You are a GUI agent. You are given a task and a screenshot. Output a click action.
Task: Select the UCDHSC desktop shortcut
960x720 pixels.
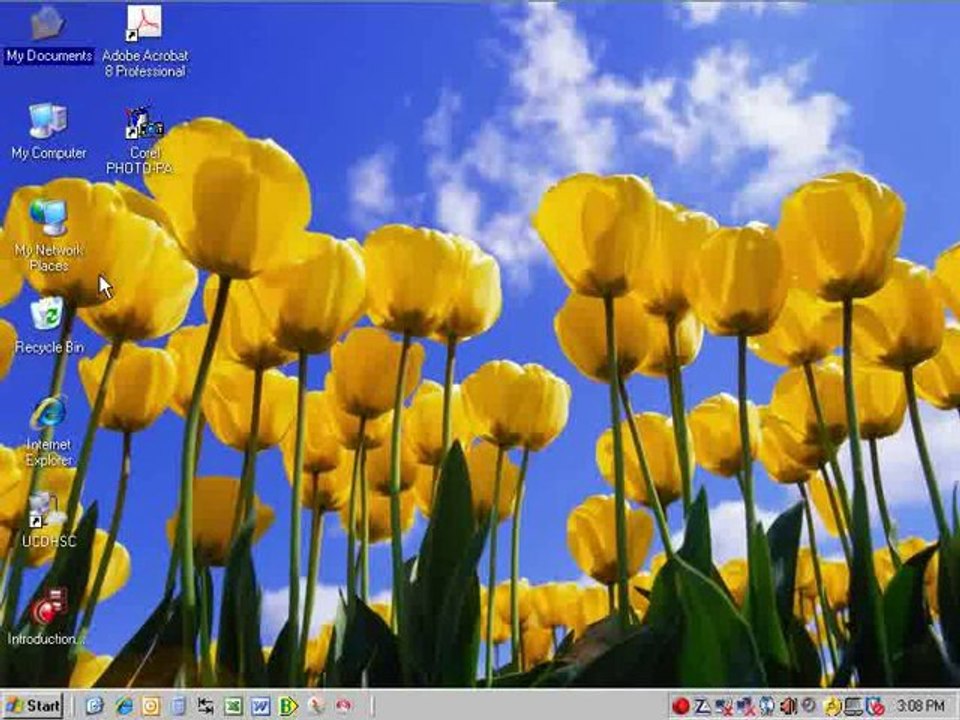(x=48, y=519)
